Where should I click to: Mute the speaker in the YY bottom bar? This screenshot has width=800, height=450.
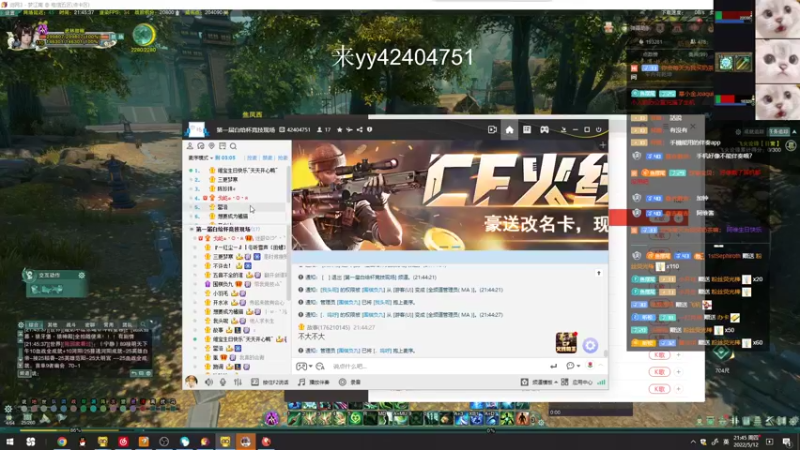pyautogui.click(x=209, y=382)
